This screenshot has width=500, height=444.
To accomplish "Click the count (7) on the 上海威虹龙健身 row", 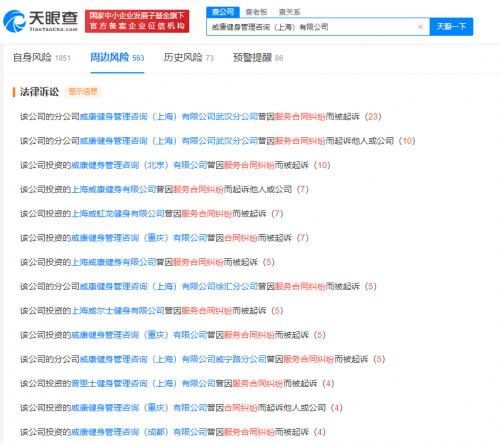I will (x=277, y=214).
